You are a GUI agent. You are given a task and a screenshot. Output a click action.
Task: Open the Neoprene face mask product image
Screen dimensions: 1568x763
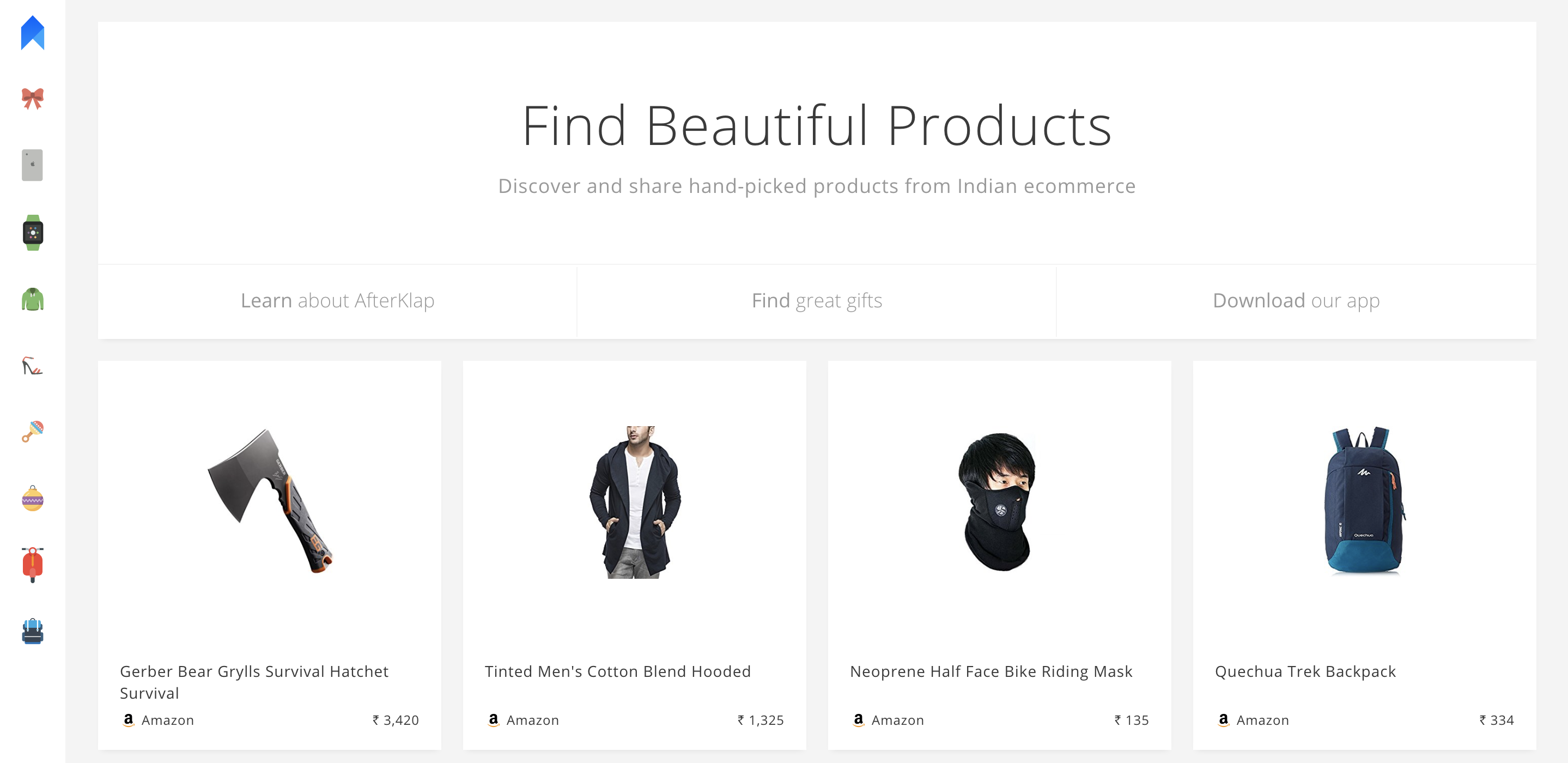(x=999, y=502)
